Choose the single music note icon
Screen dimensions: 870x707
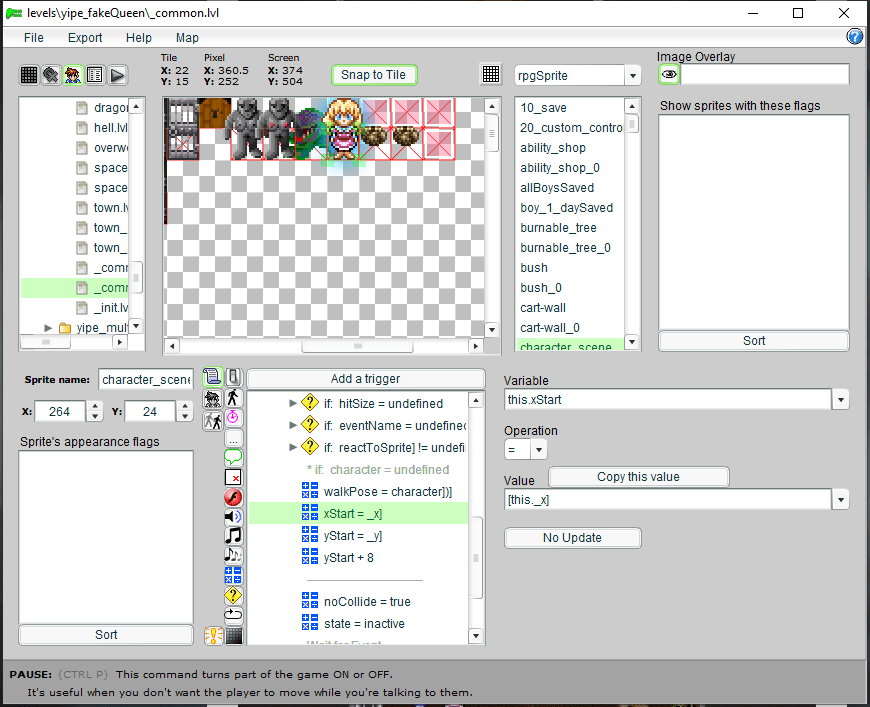pyautogui.click(x=233, y=535)
